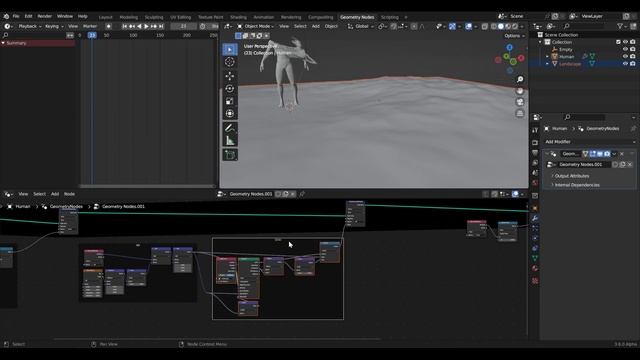The height and width of the screenshot is (360, 640).
Task: Open the Keying dropdown in timeline
Action: [x=54, y=26]
